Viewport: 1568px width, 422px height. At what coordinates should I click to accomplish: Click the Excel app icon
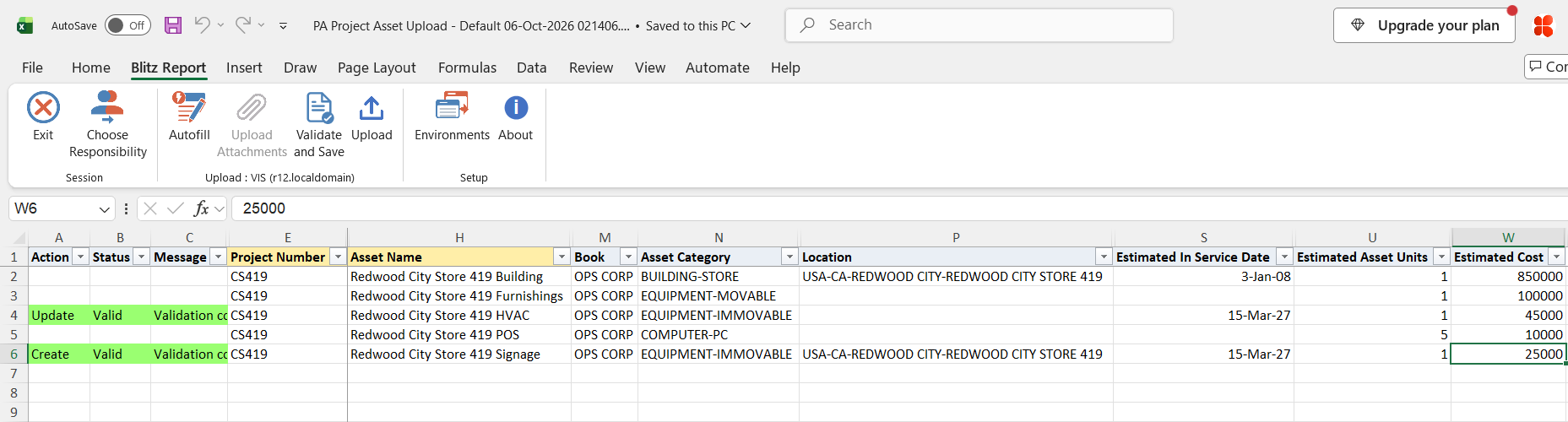click(25, 25)
